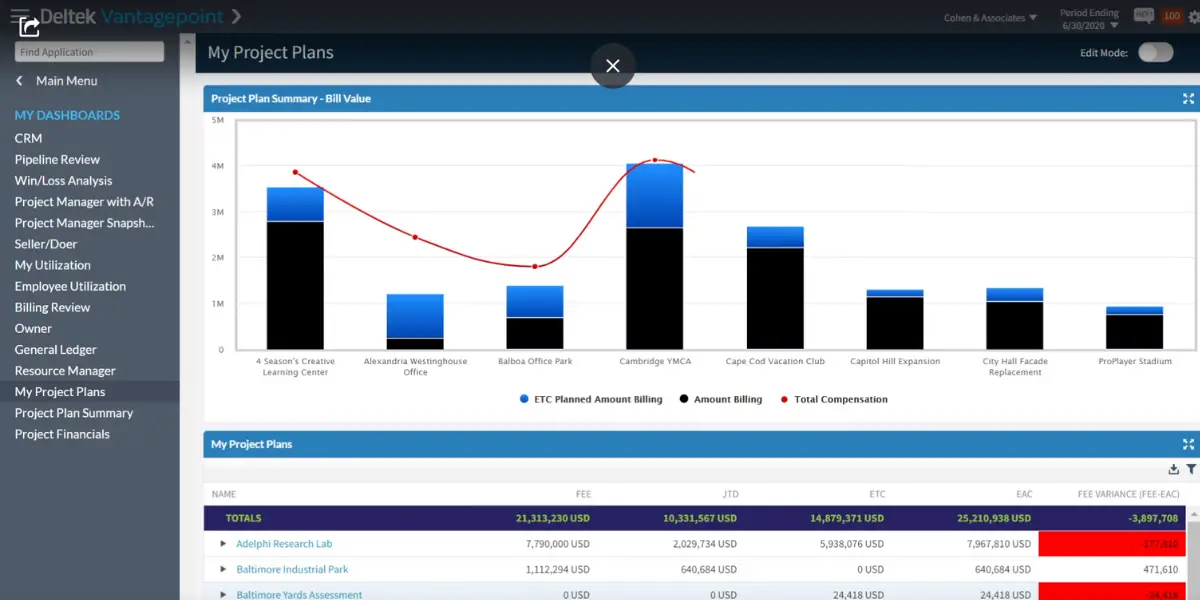Select Win/Loss Analysis in the sidebar
This screenshot has width=1200, height=600.
click(x=63, y=180)
